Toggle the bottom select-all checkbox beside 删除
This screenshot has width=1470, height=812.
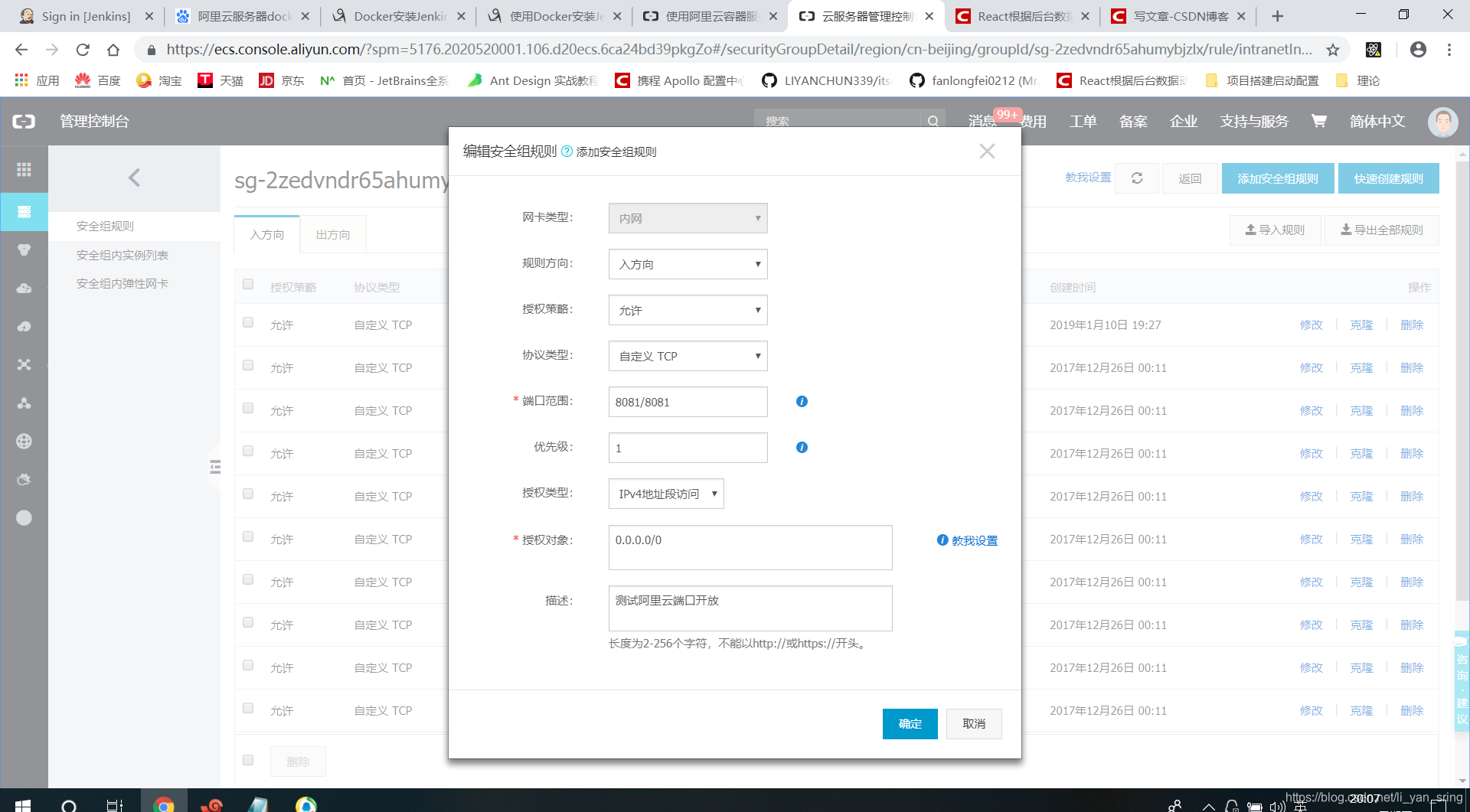[248, 761]
